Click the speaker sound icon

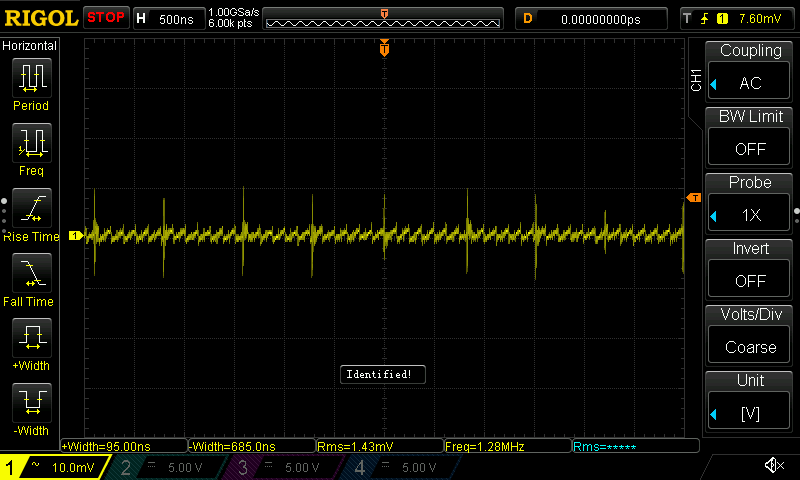pos(773,466)
